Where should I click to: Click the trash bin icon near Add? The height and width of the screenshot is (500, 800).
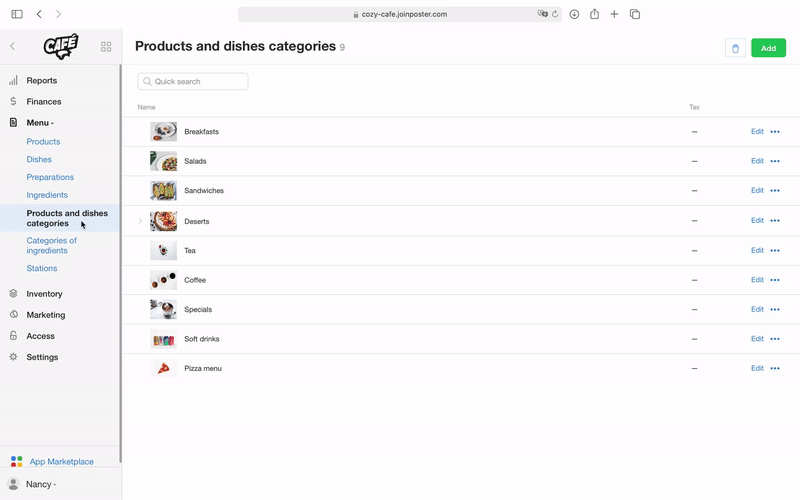(735, 48)
